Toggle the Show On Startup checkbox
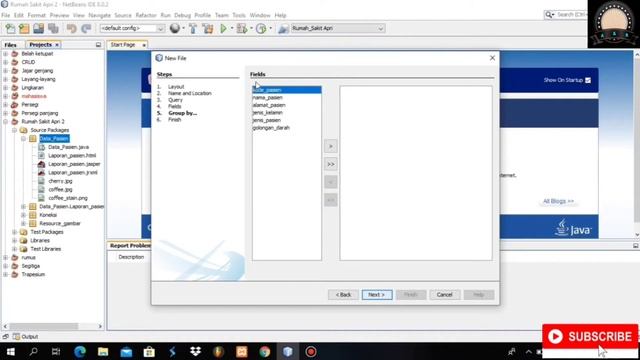The height and width of the screenshot is (360, 640). (588, 80)
